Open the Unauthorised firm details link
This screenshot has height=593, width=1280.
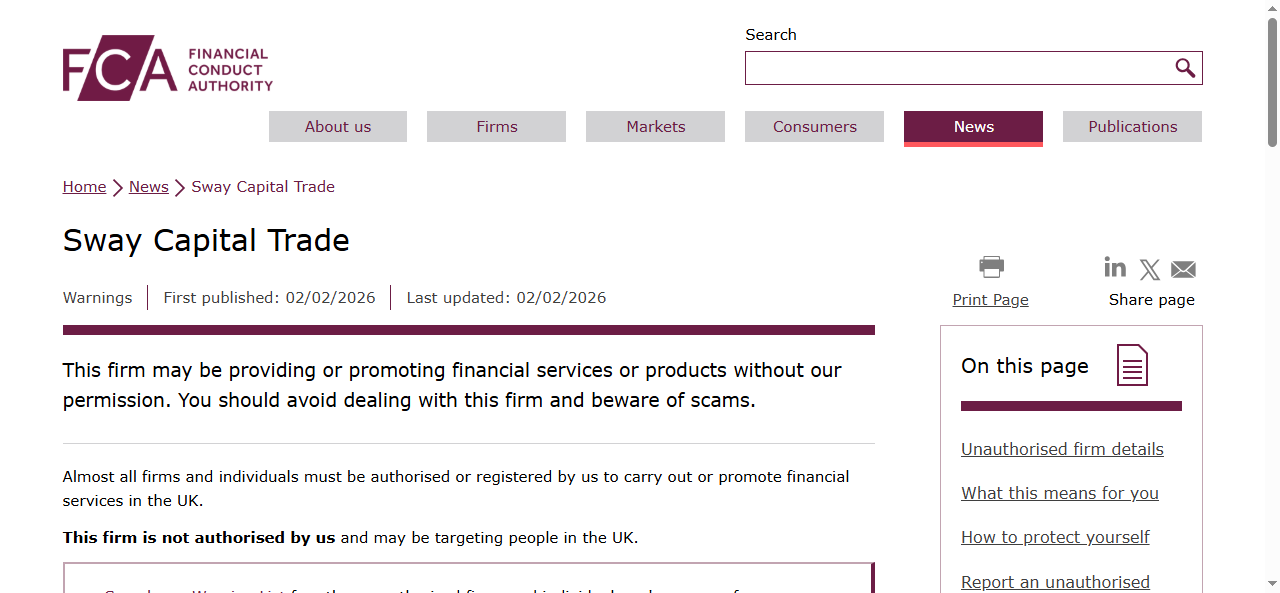coord(1062,449)
